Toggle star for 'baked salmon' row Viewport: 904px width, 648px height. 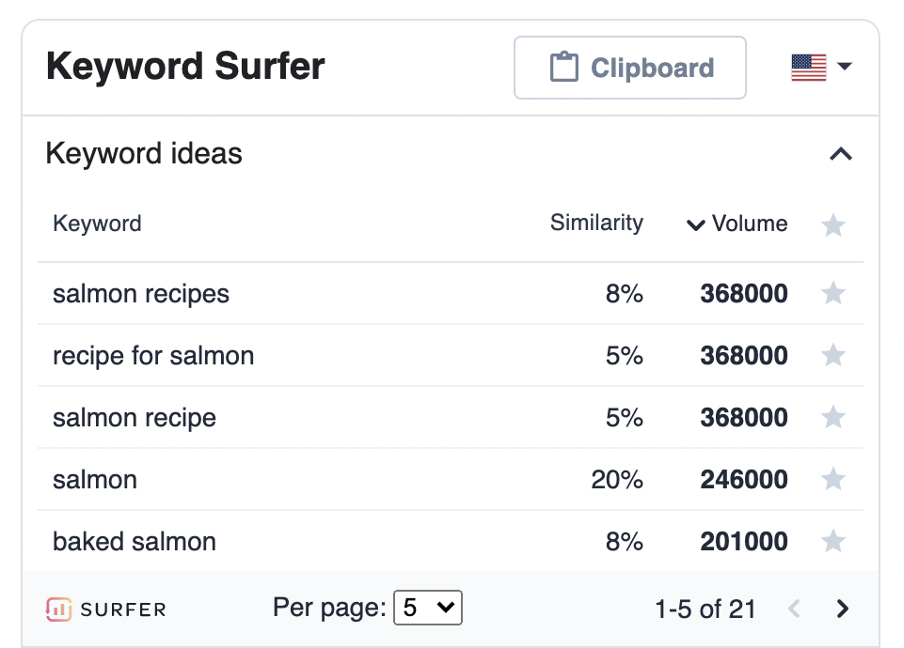point(833,541)
